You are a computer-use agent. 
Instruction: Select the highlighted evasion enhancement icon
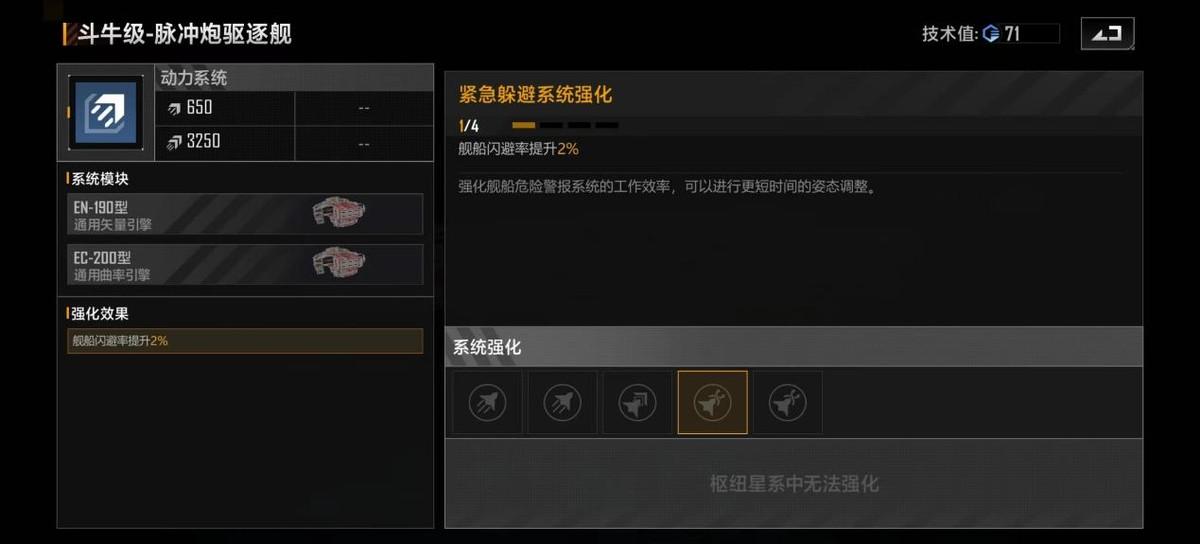[712, 403]
